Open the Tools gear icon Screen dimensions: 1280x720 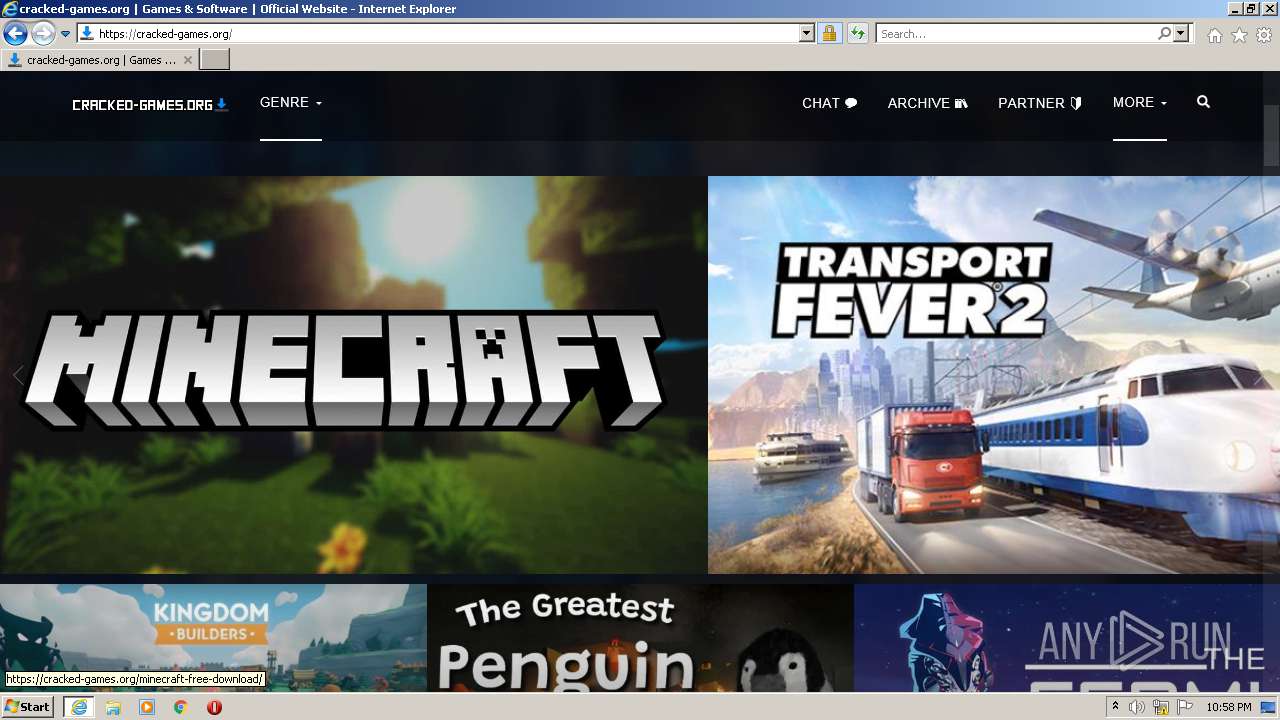click(x=1264, y=35)
